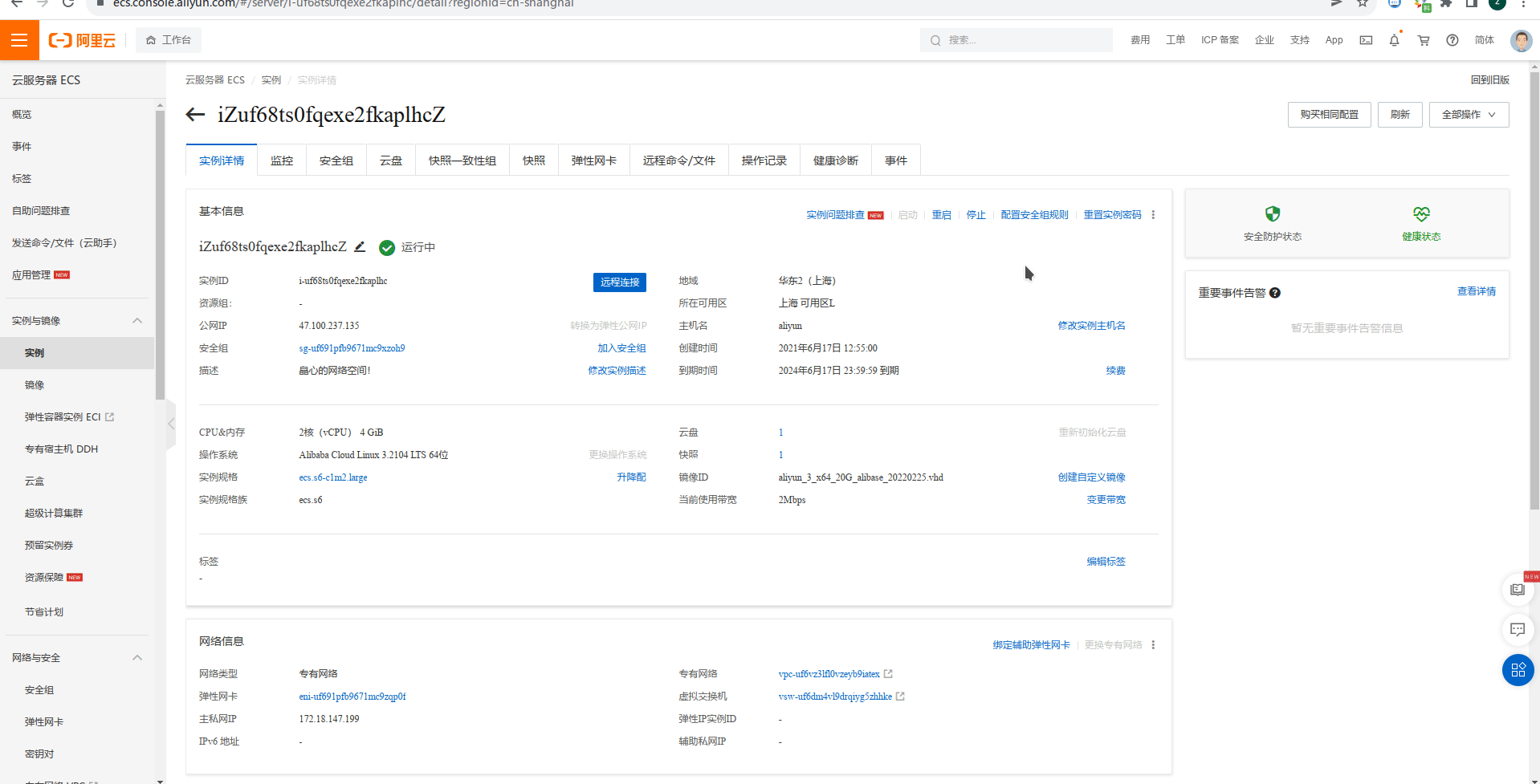Screen dimensions: 1540x784
Task: Click the 远程连接 button
Action: tap(620, 282)
